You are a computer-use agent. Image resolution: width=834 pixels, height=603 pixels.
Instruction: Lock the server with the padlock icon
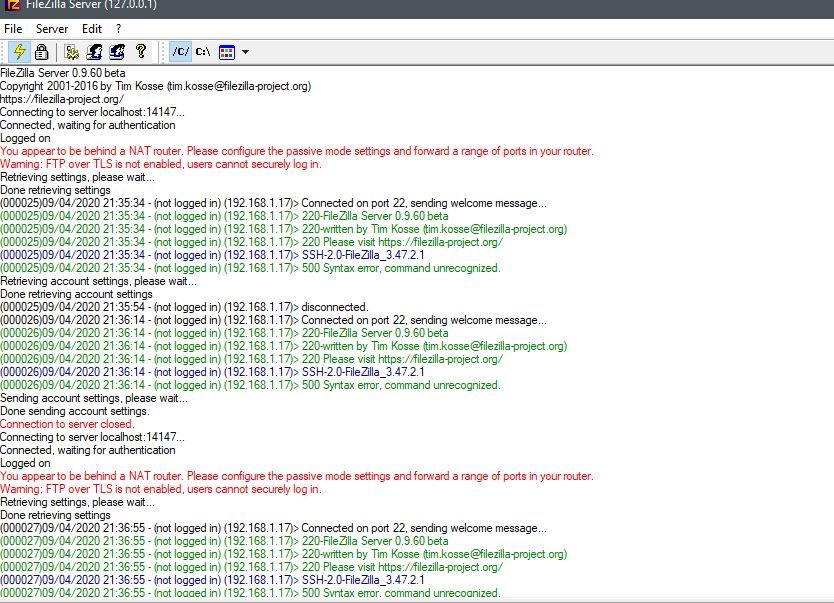[41, 51]
